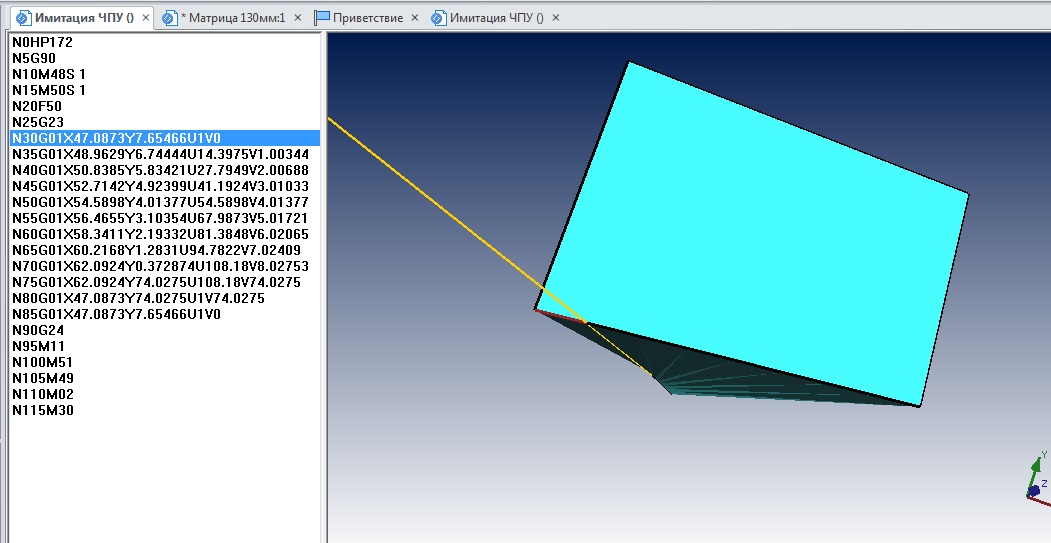Click the XYZ axis orientation indicator
Screen dimensions: 1051x543
click(x=1038, y=477)
